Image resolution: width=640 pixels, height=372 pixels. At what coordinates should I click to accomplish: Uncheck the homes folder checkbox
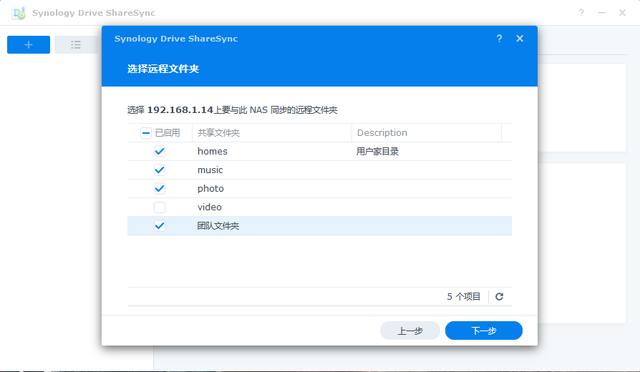160,151
